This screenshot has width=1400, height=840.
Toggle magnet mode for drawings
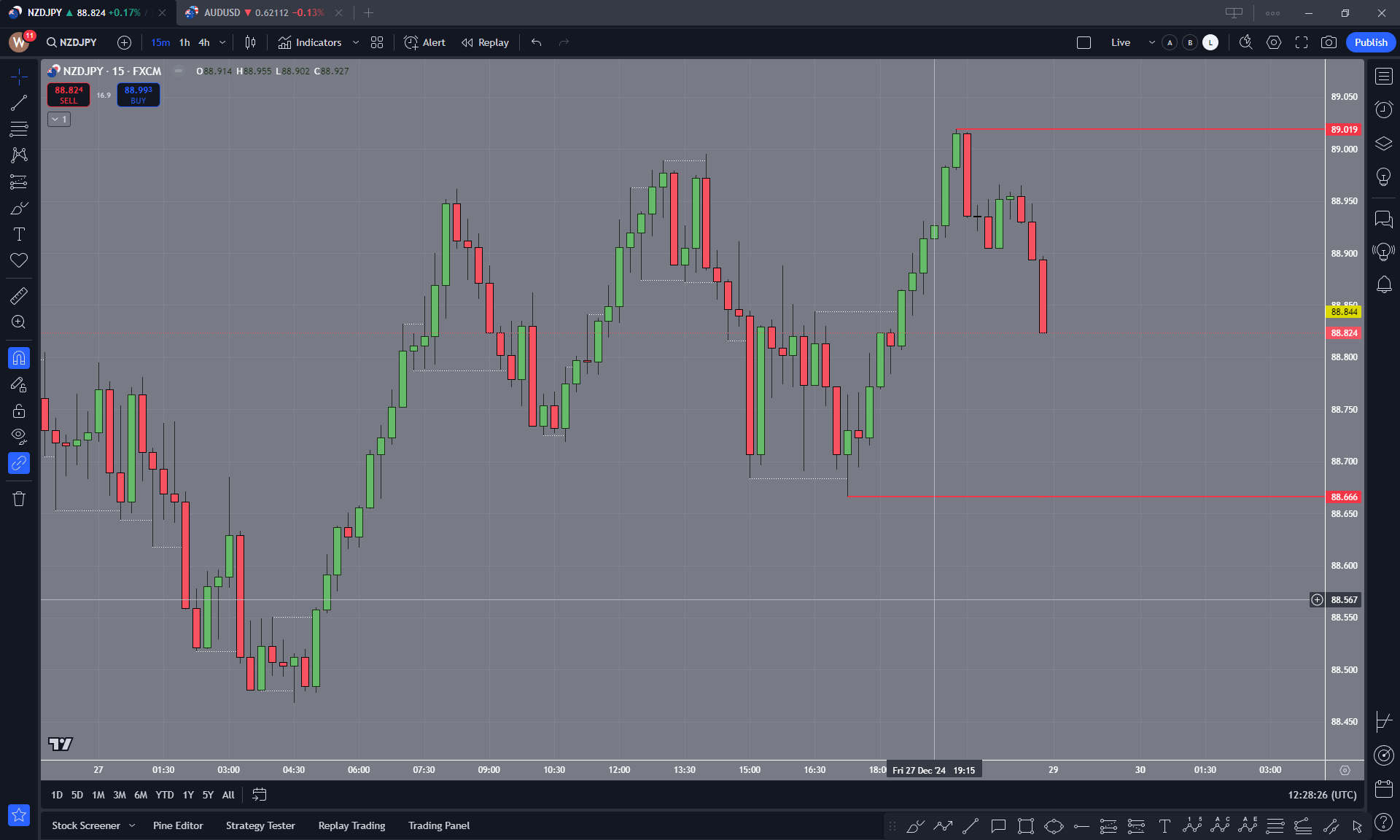tap(19, 358)
